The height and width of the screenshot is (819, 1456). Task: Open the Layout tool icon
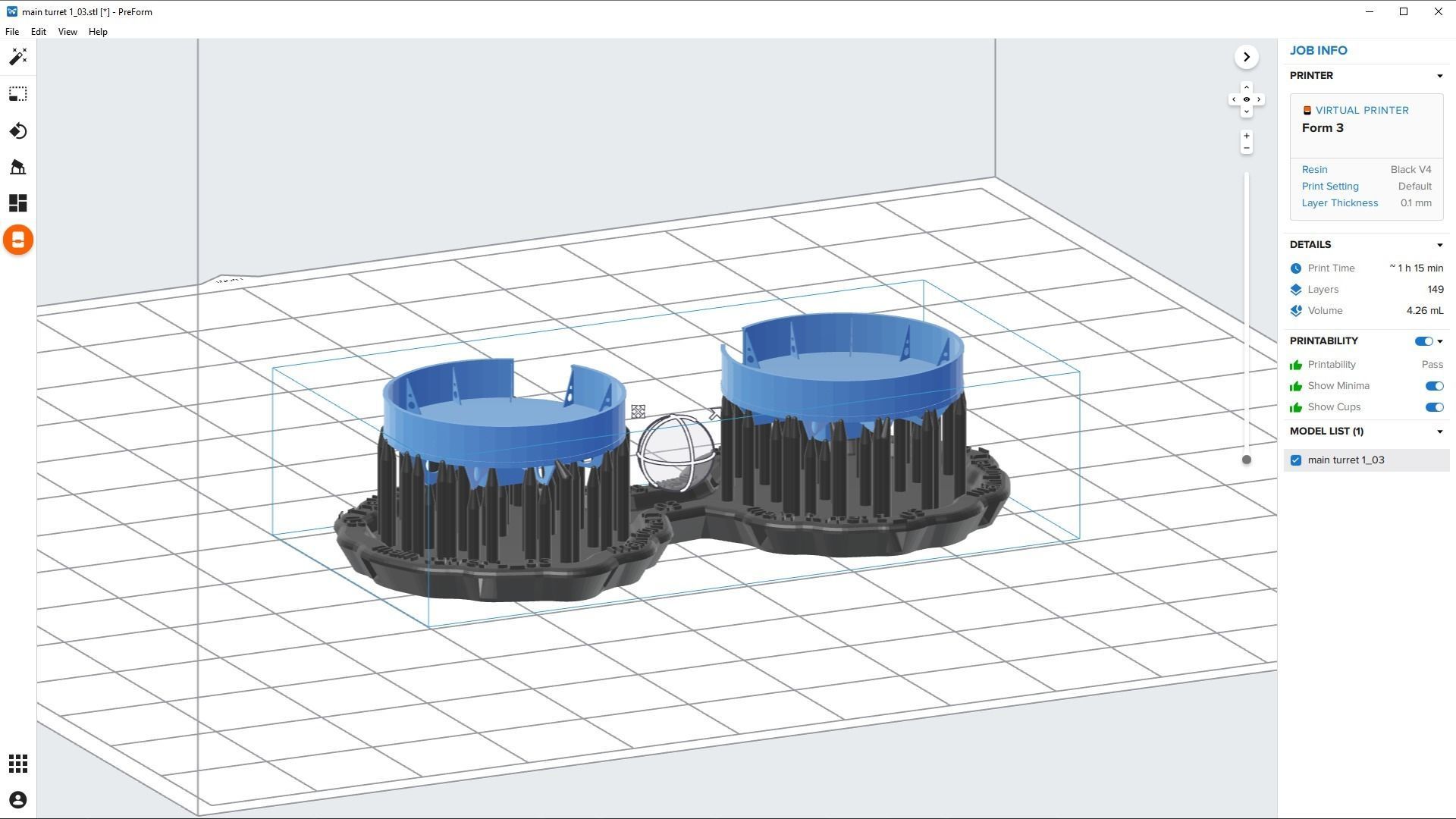pos(18,203)
